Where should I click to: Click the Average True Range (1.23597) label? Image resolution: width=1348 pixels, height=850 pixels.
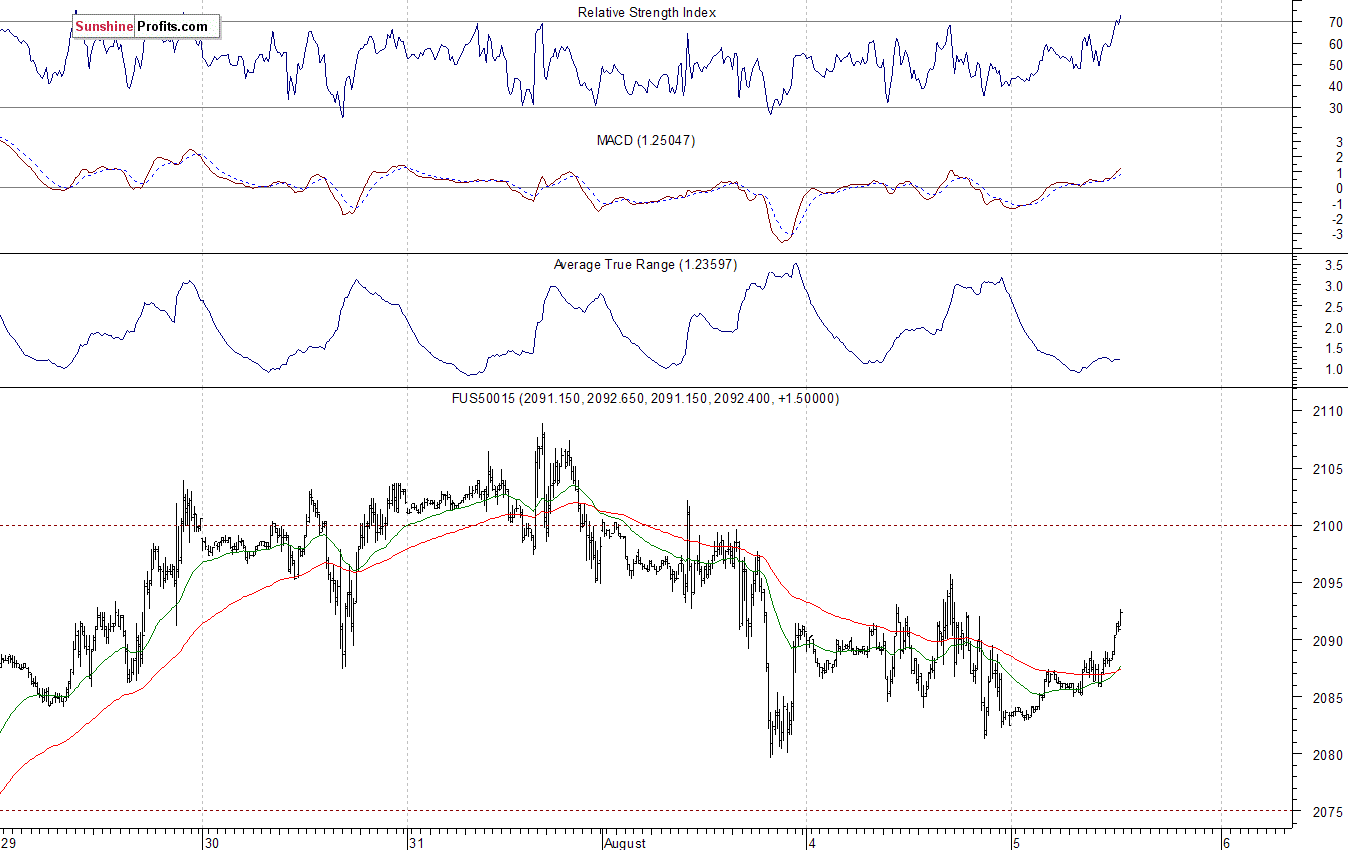click(x=646, y=264)
